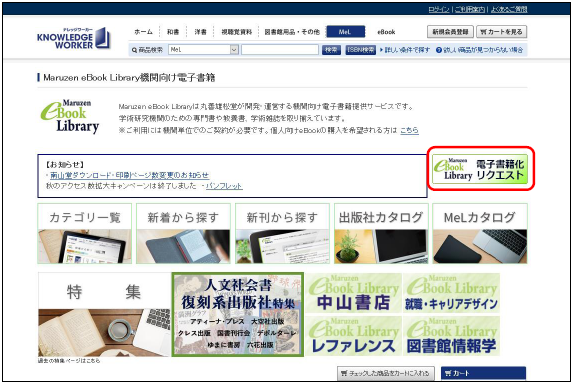Open the 新着から探す tile
Viewport: 574px width, 384px height.
183,234
